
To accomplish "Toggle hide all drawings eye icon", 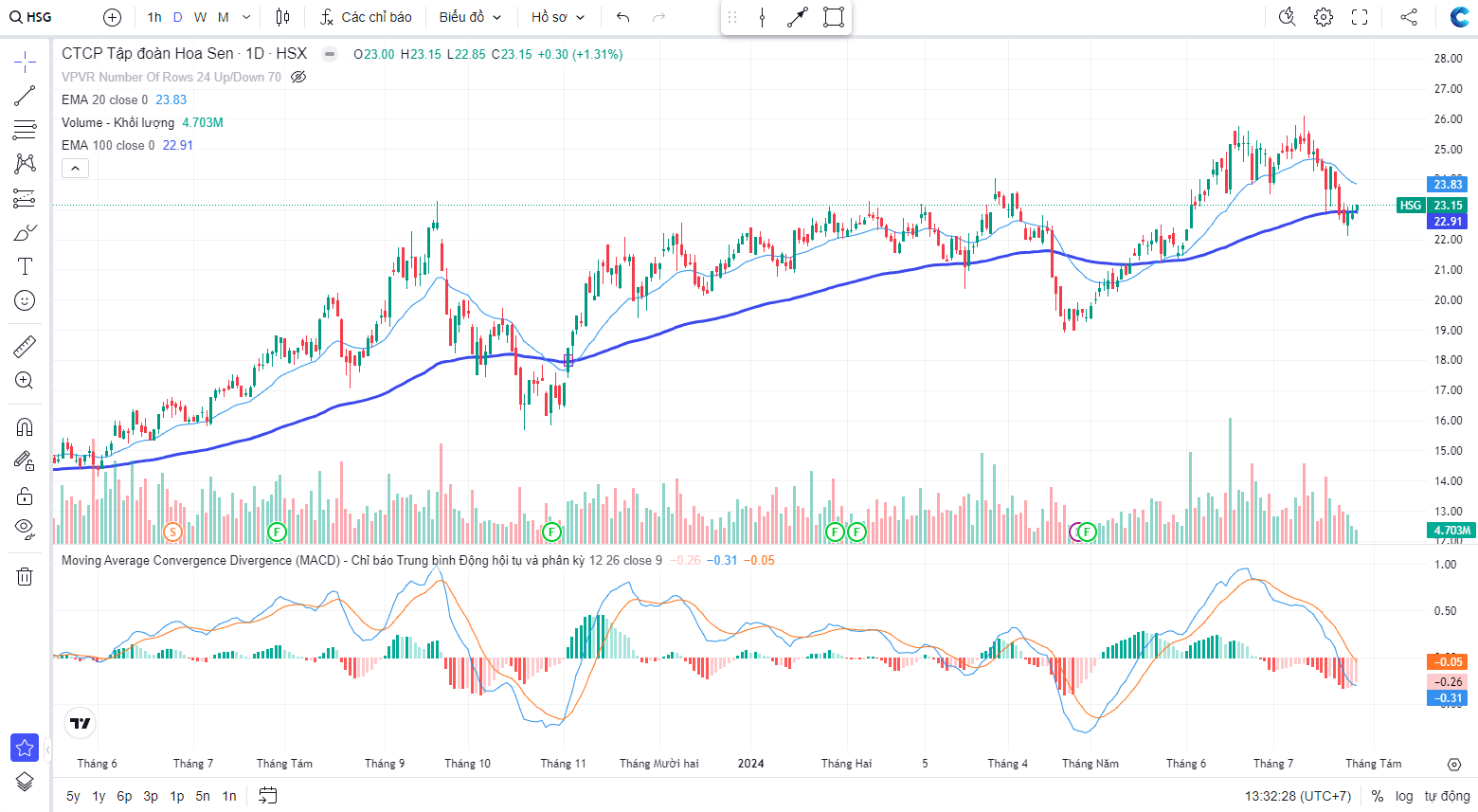I will tap(25, 530).
